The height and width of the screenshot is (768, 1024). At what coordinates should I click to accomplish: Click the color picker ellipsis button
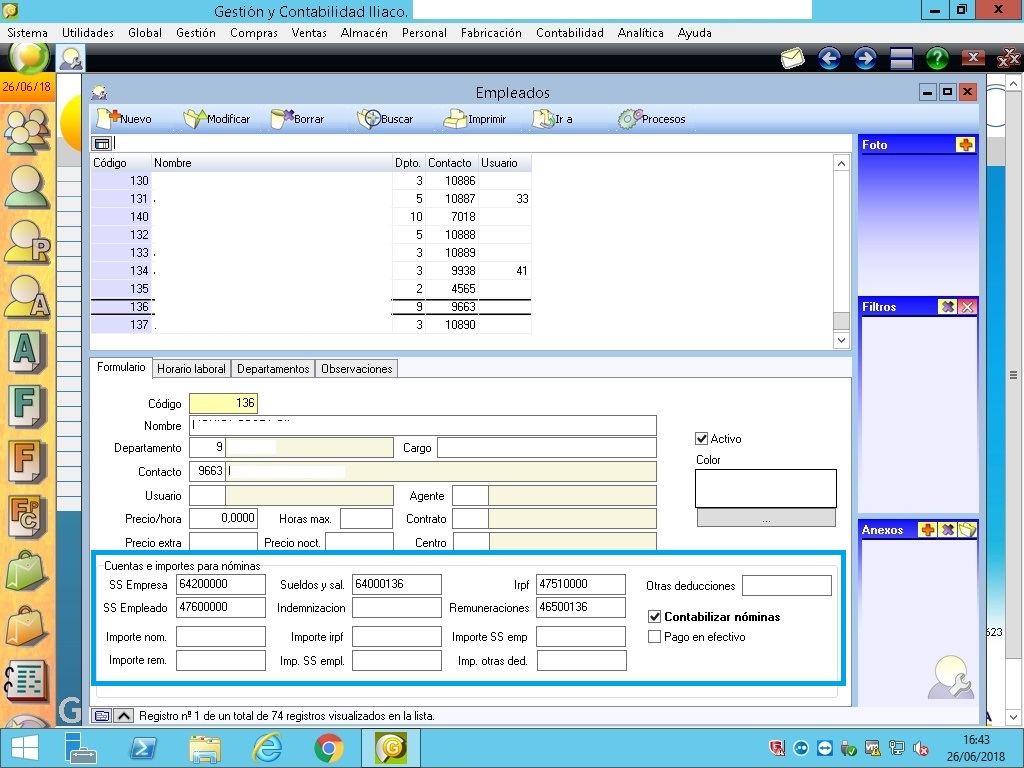766,519
